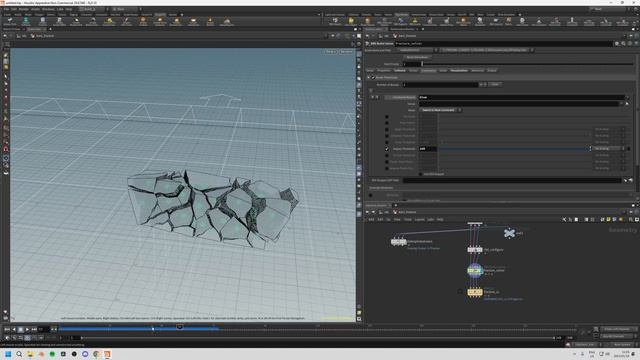Add a shelf tab with the left shelf plus icon
The image size is (640, 360).
click(182, 15)
